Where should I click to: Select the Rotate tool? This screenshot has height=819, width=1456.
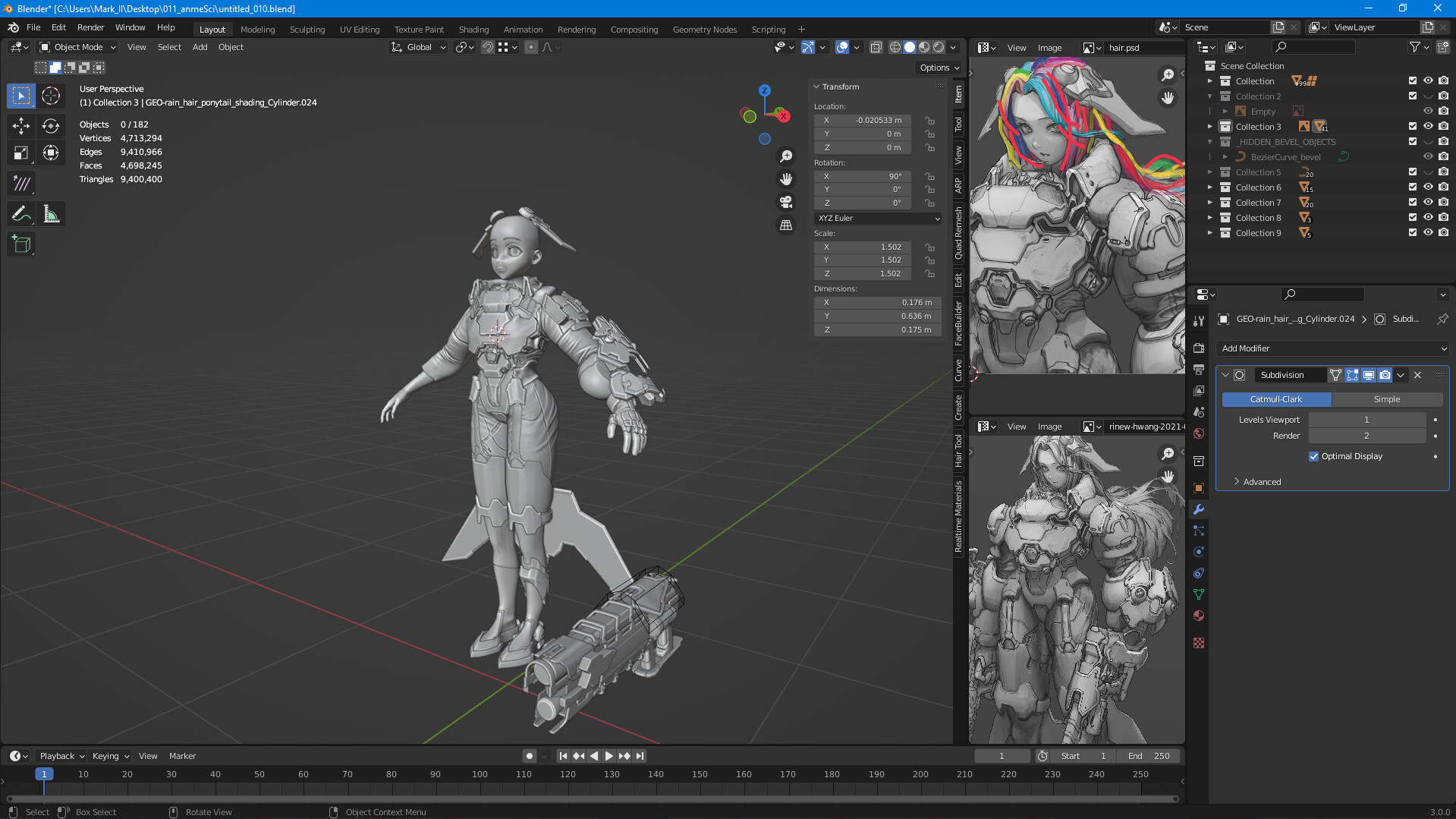pos(51,126)
